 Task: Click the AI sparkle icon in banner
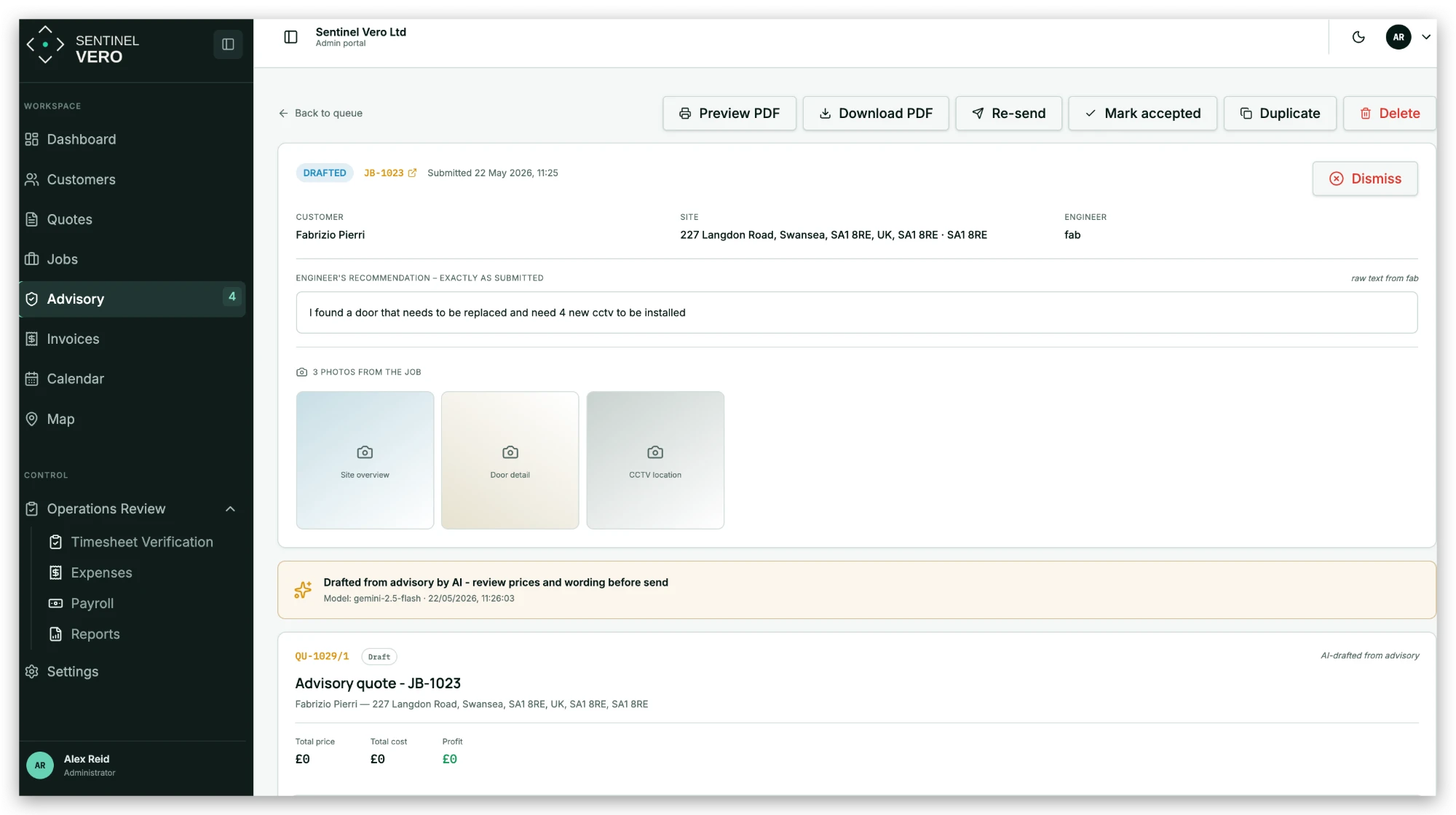pyautogui.click(x=303, y=589)
